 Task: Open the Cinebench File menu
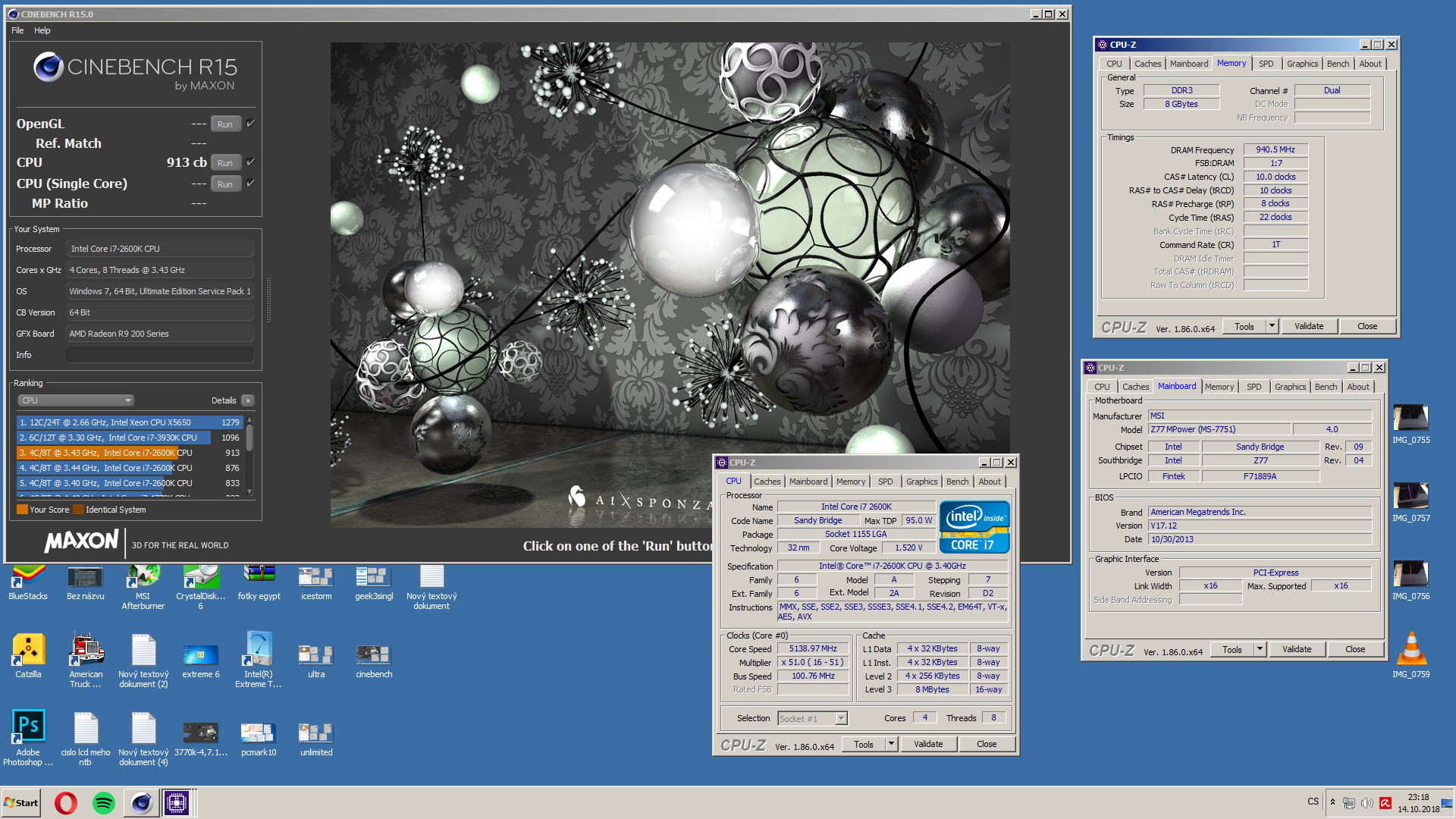click(x=17, y=30)
